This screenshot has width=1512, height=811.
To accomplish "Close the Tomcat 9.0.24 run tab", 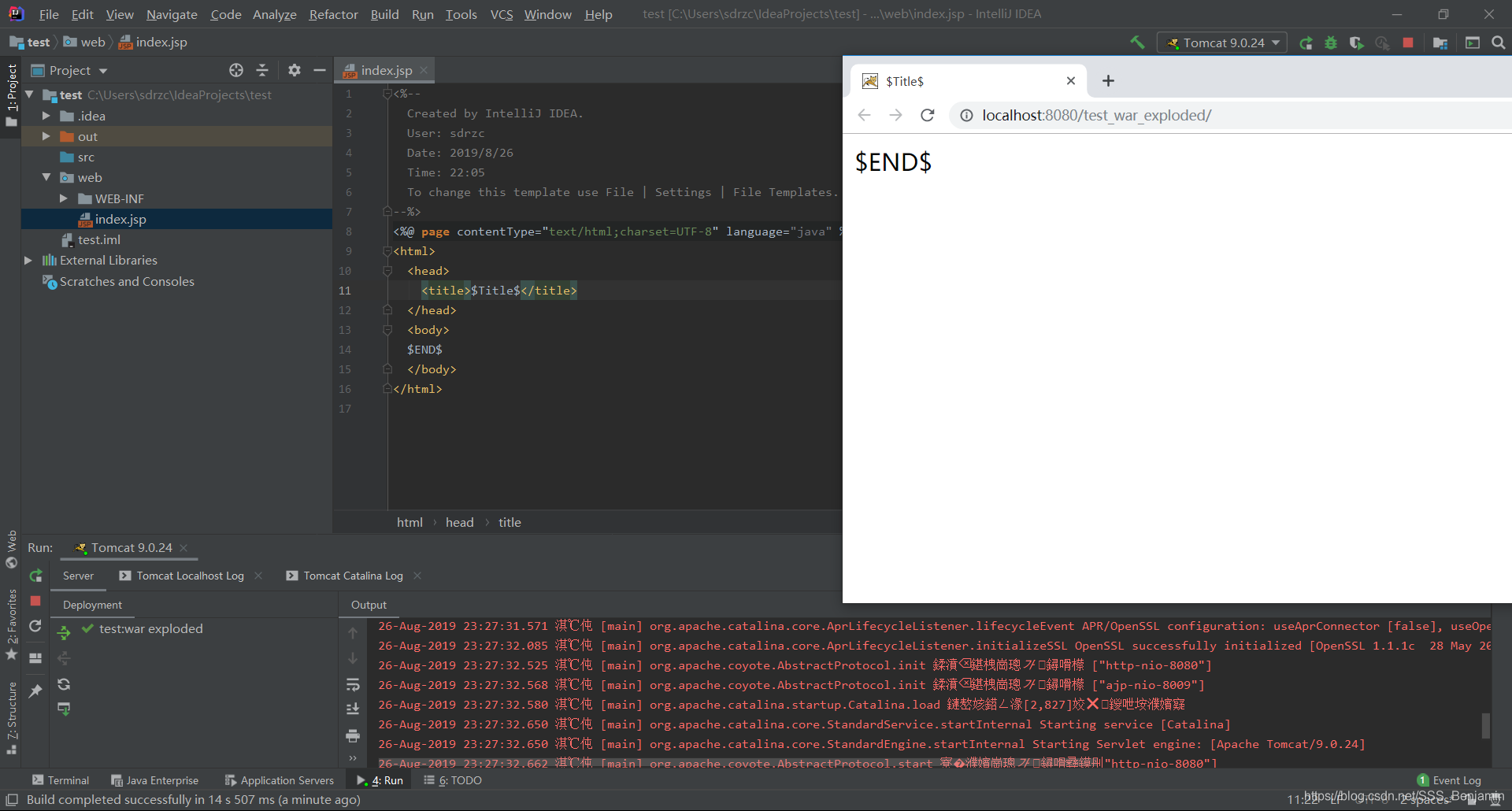I will (x=183, y=548).
